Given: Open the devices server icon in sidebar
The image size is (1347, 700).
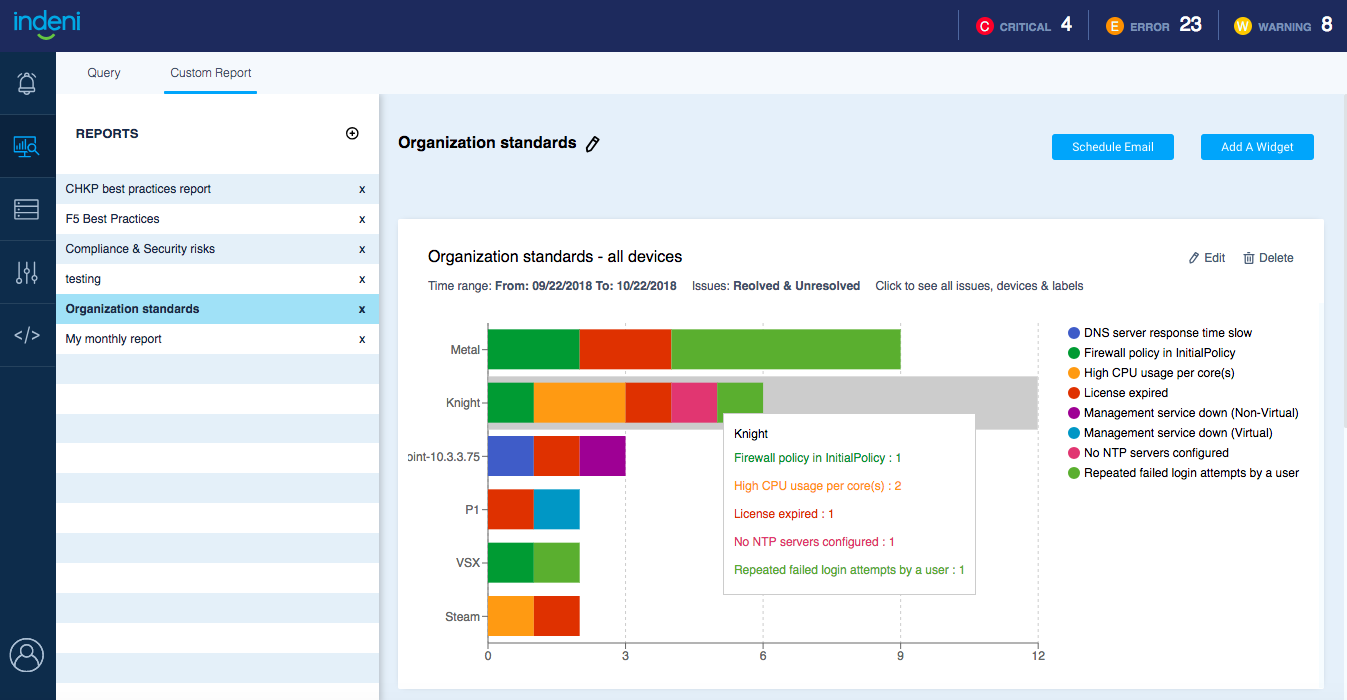Looking at the screenshot, I should [27, 209].
